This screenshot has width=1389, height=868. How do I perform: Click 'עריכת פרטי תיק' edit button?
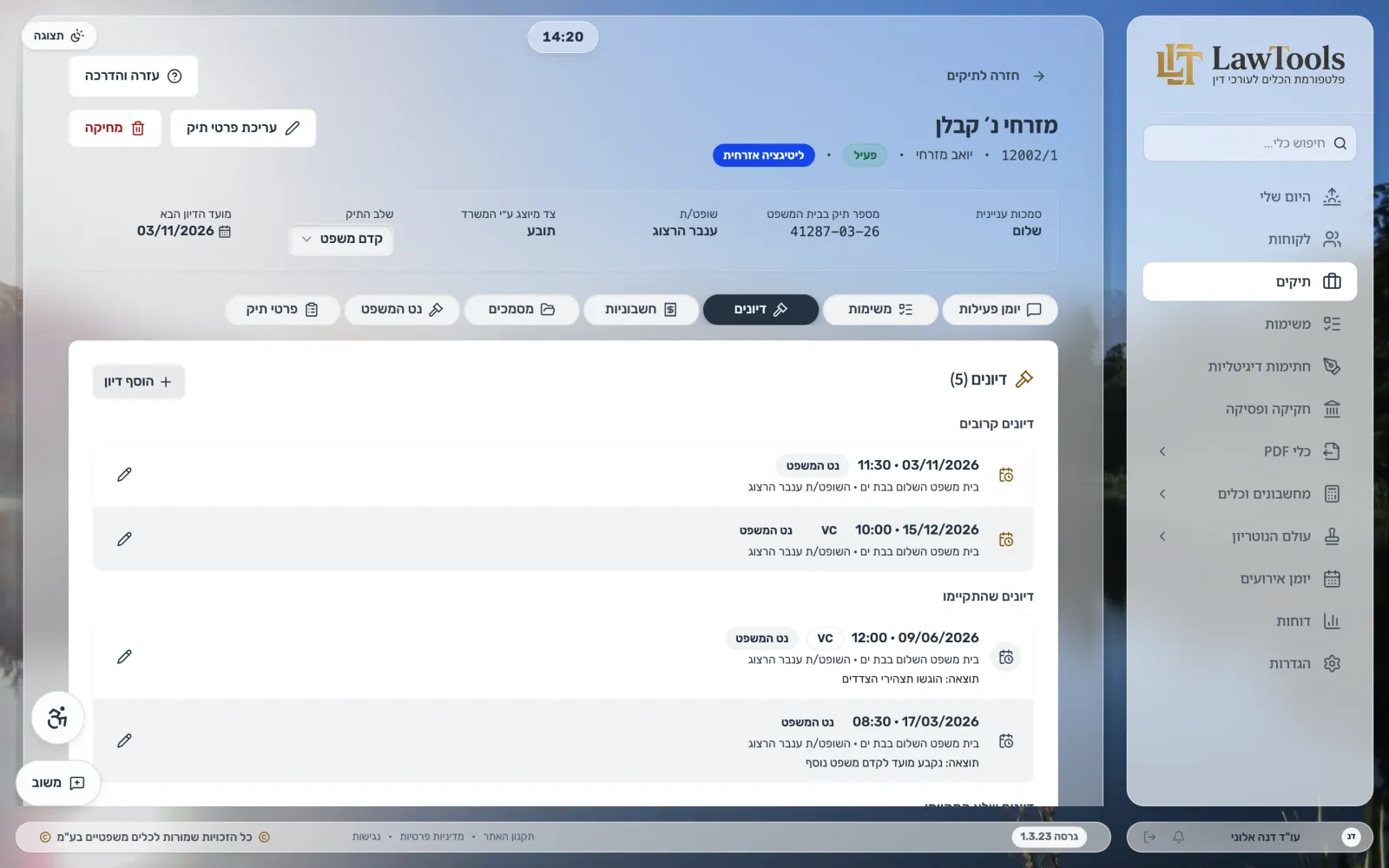click(x=243, y=128)
